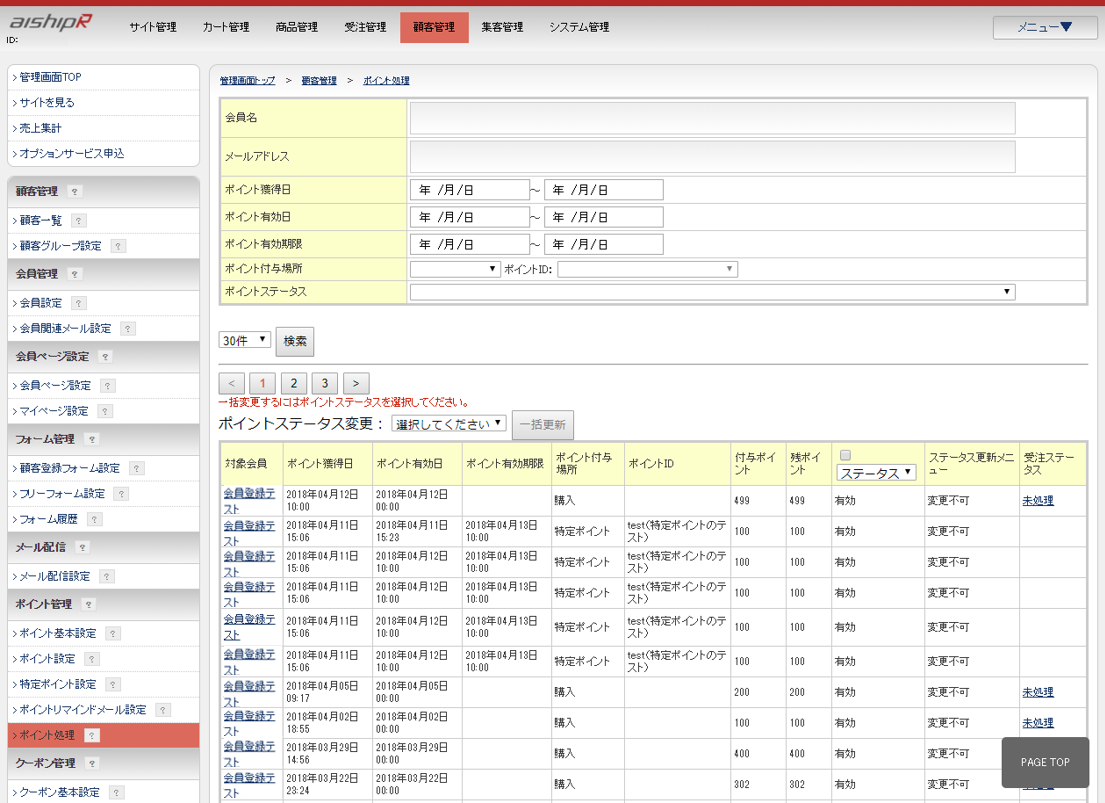Open help icon next to ポイント管理 heading
Image resolution: width=1105 pixels, height=803 pixels.
click(x=88, y=604)
